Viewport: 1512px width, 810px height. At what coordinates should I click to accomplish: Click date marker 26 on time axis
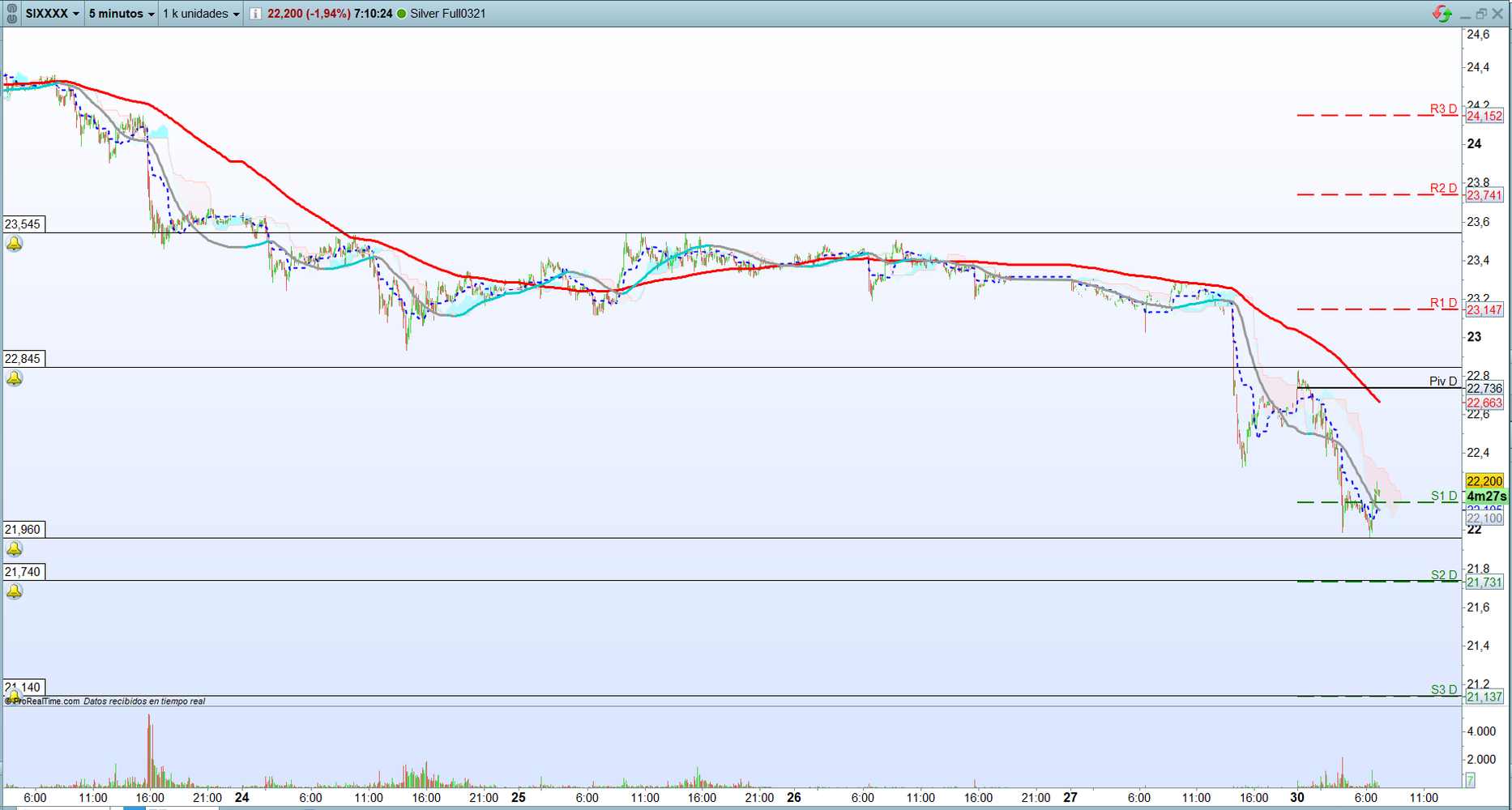pyautogui.click(x=794, y=797)
